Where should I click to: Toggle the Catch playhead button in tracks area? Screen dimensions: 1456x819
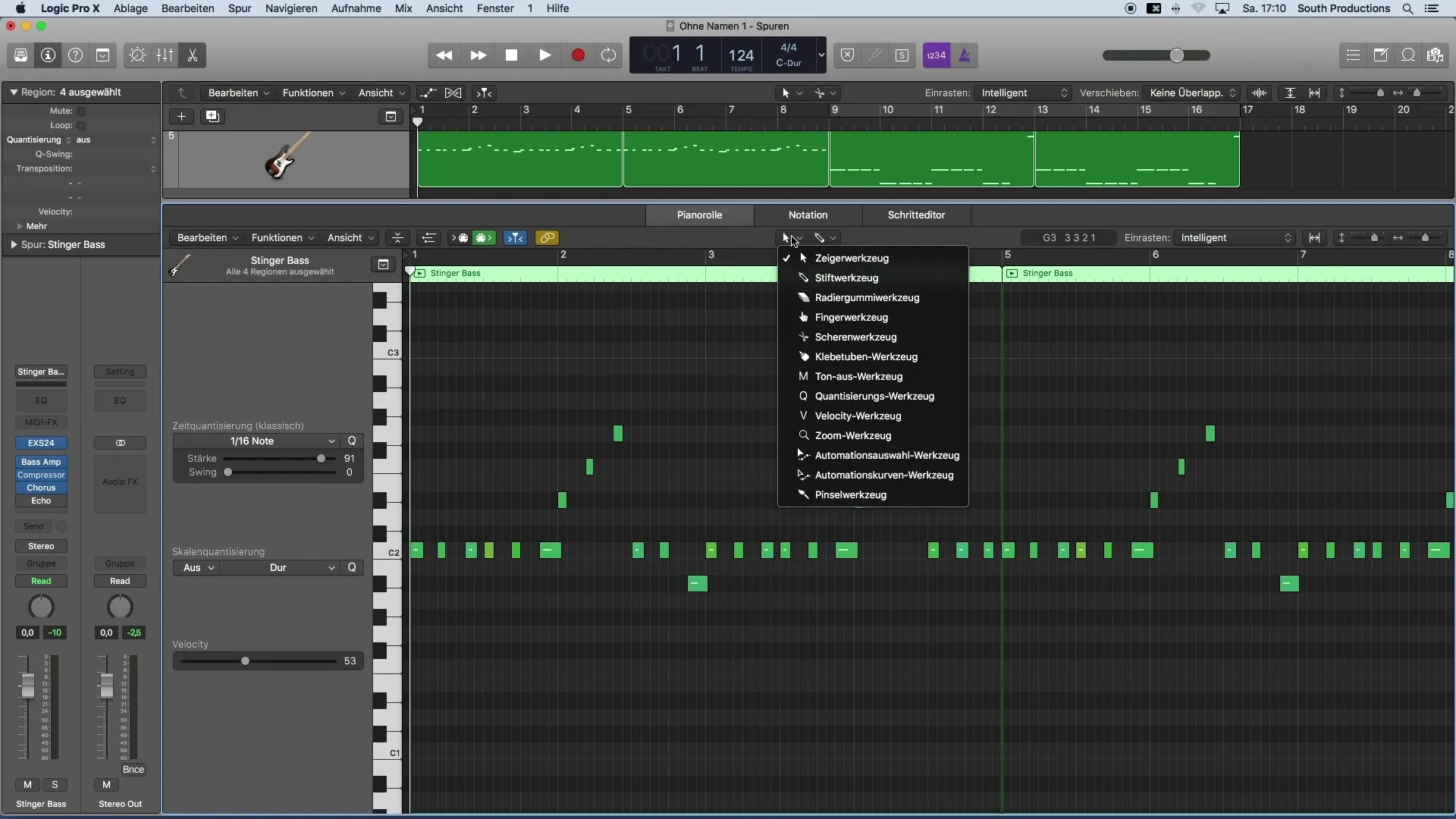485,93
